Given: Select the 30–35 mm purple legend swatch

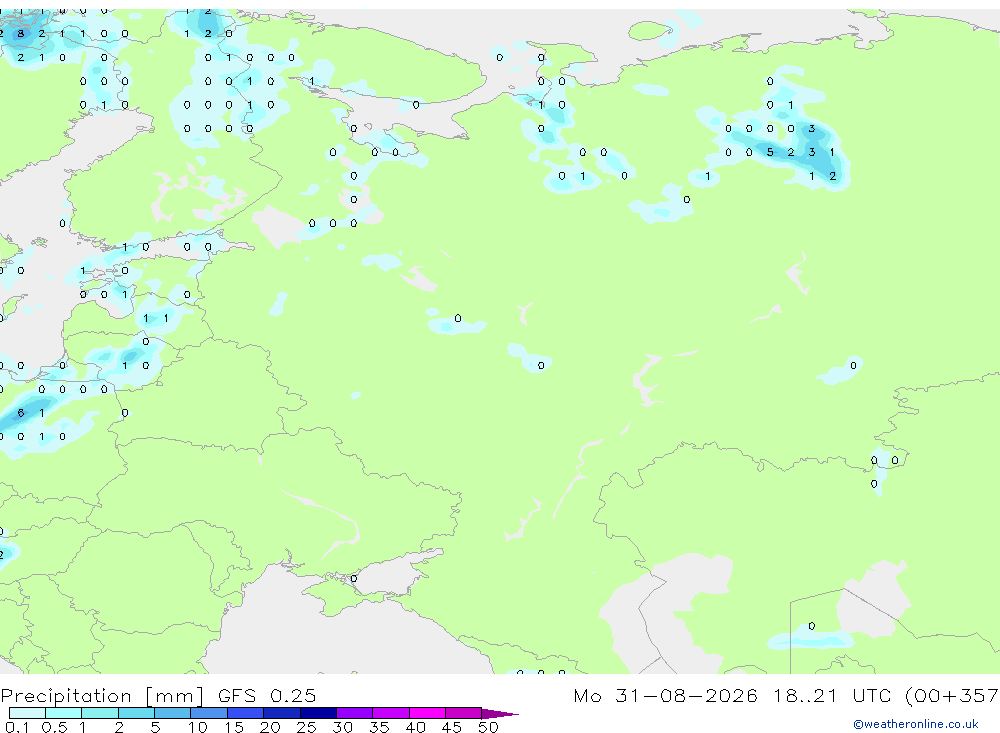Looking at the screenshot, I should [x=354, y=713].
